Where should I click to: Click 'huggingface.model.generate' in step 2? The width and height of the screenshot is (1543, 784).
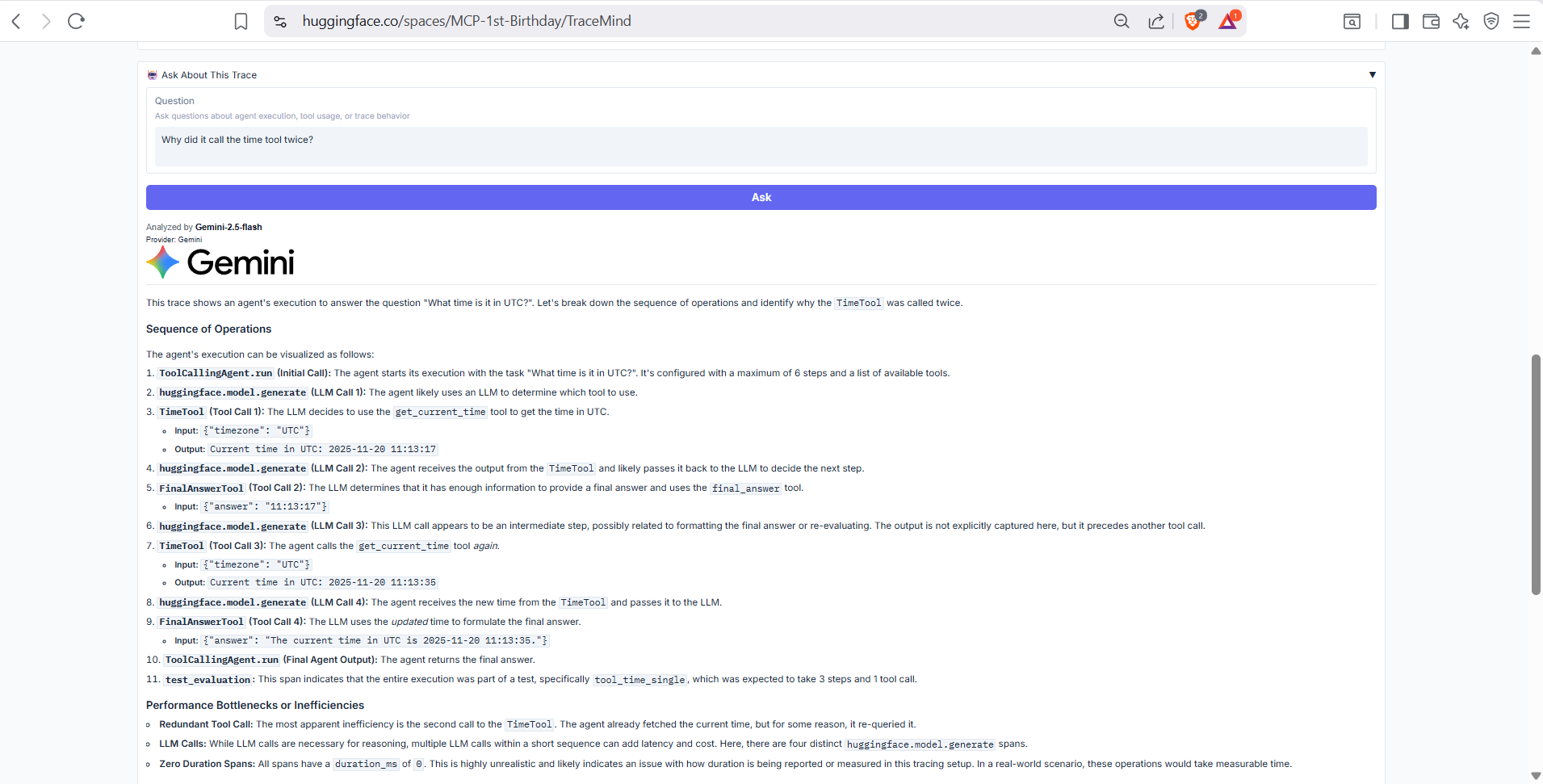[233, 392]
